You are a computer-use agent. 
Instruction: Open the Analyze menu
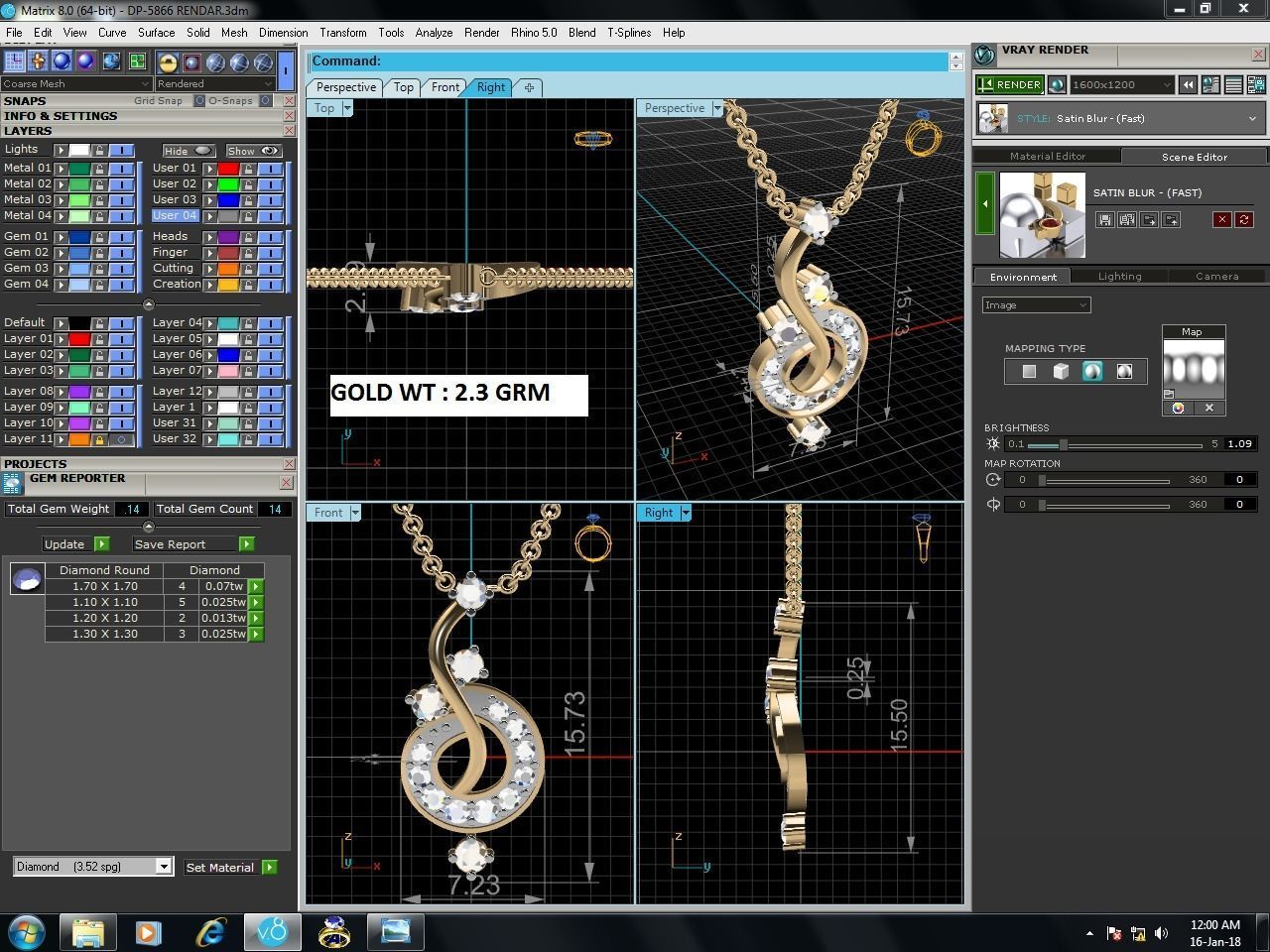tap(434, 33)
